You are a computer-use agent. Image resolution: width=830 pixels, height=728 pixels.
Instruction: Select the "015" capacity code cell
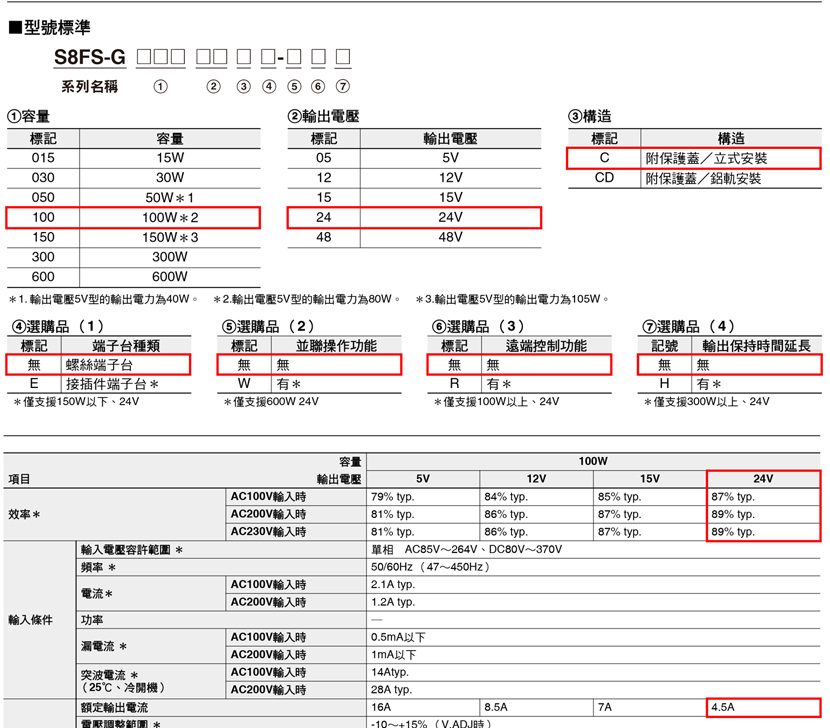[x=43, y=158]
